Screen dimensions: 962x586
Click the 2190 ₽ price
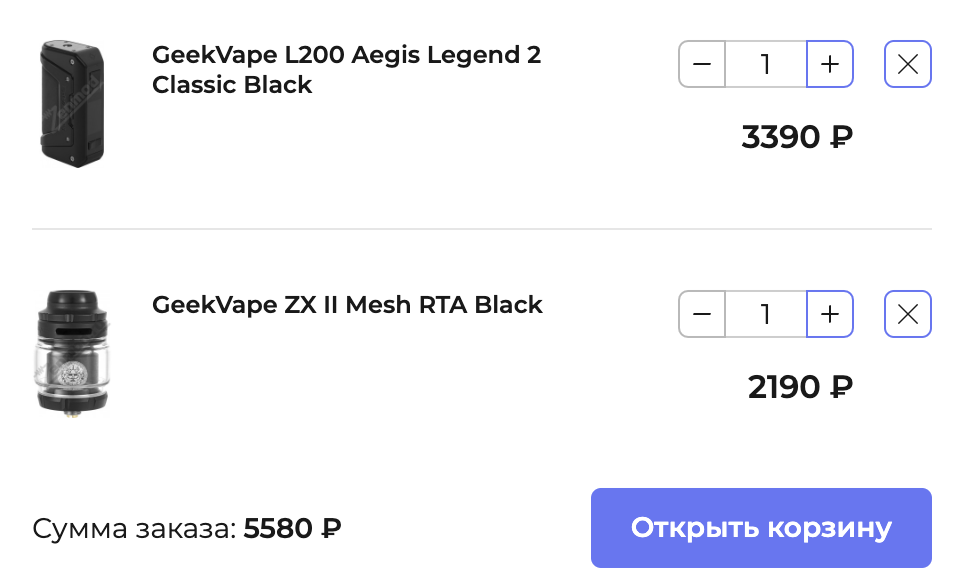tap(800, 387)
